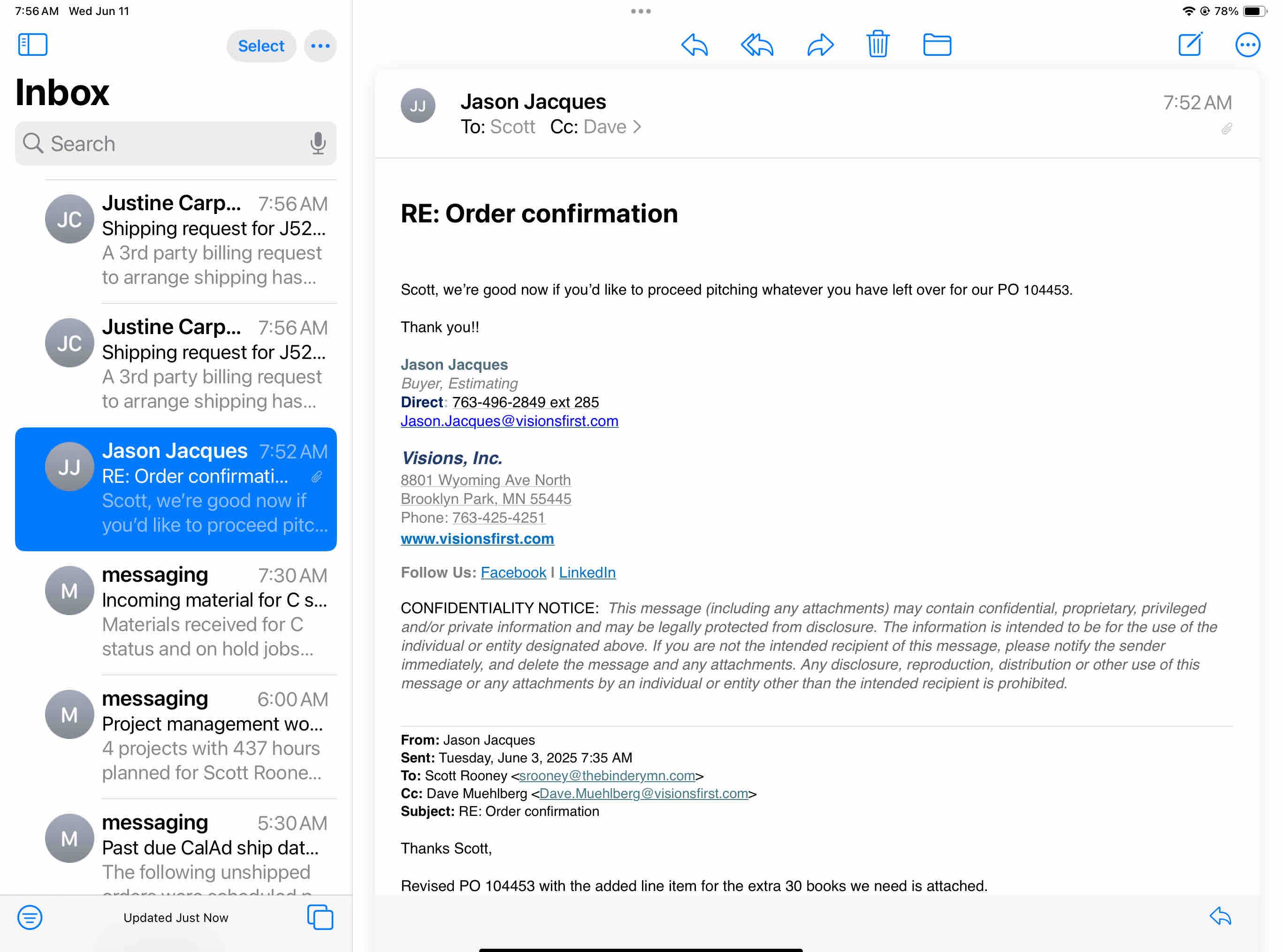Open the www.visionsfirst.com link
The image size is (1282, 952).
(x=477, y=539)
